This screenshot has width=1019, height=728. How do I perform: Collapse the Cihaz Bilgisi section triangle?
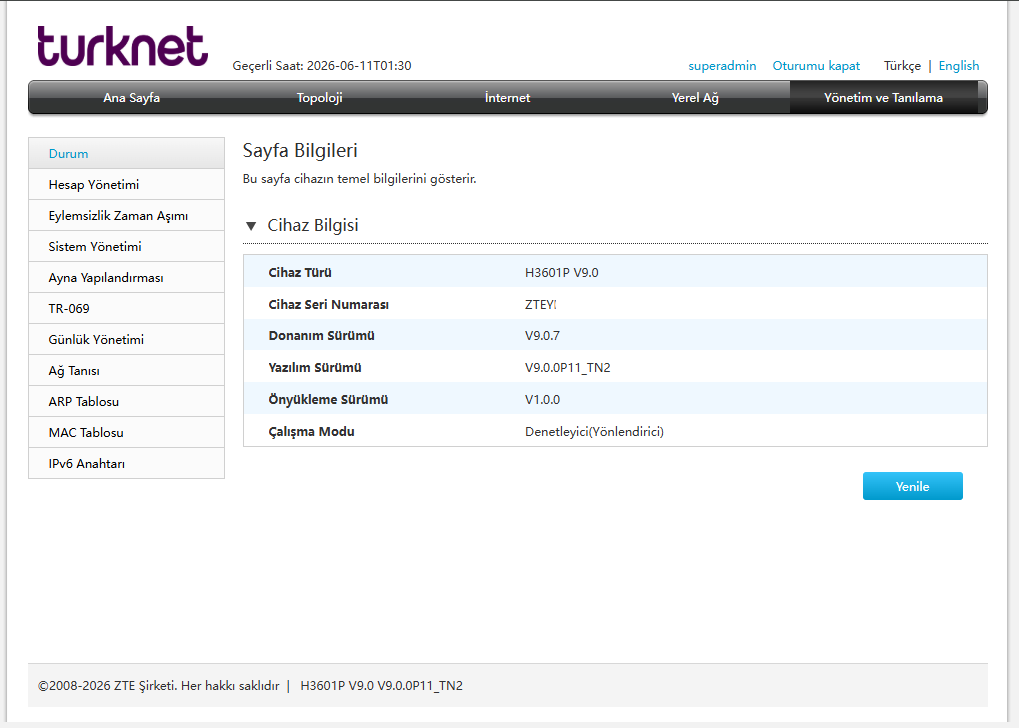[251, 226]
